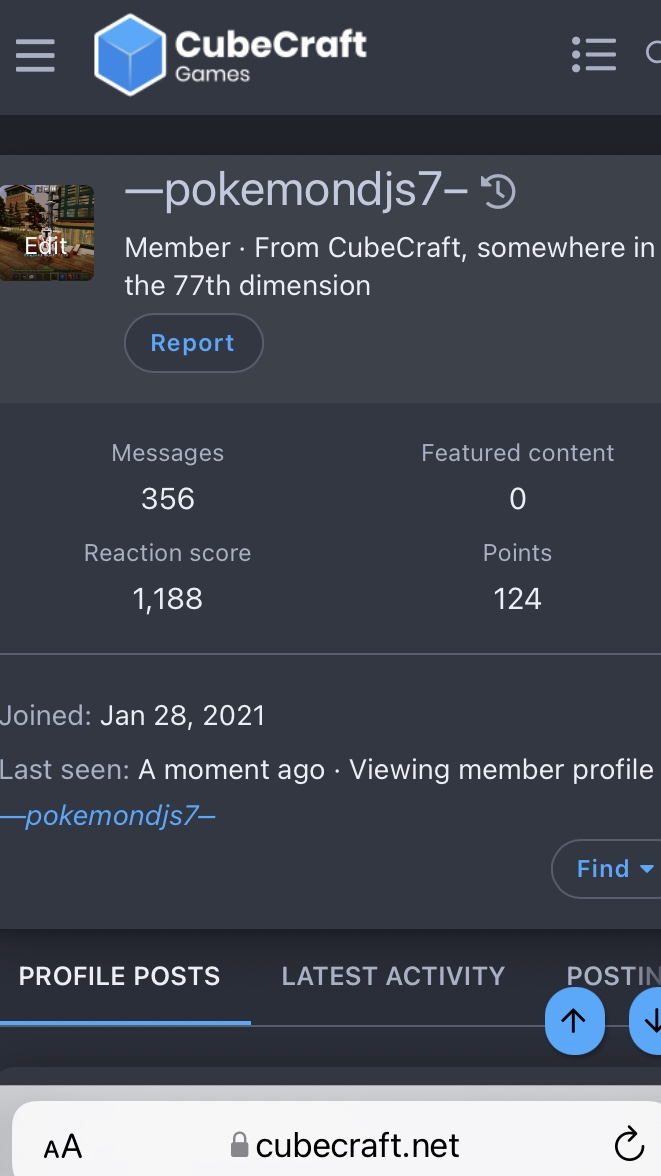Tap the cubecraft.net address field
661x1176 pixels.
(344, 1144)
